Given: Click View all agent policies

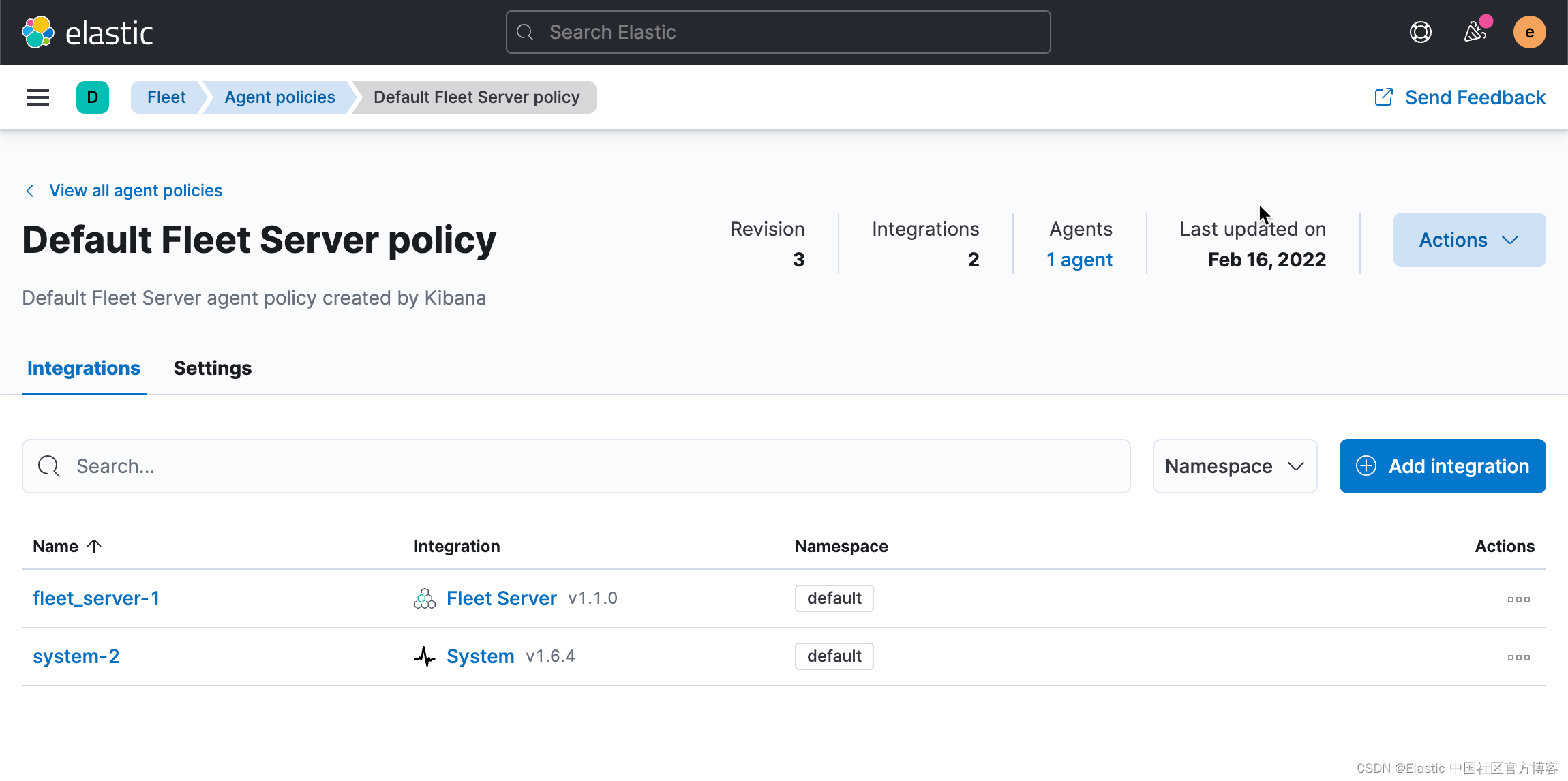Looking at the screenshot, I should coord(135,190).
